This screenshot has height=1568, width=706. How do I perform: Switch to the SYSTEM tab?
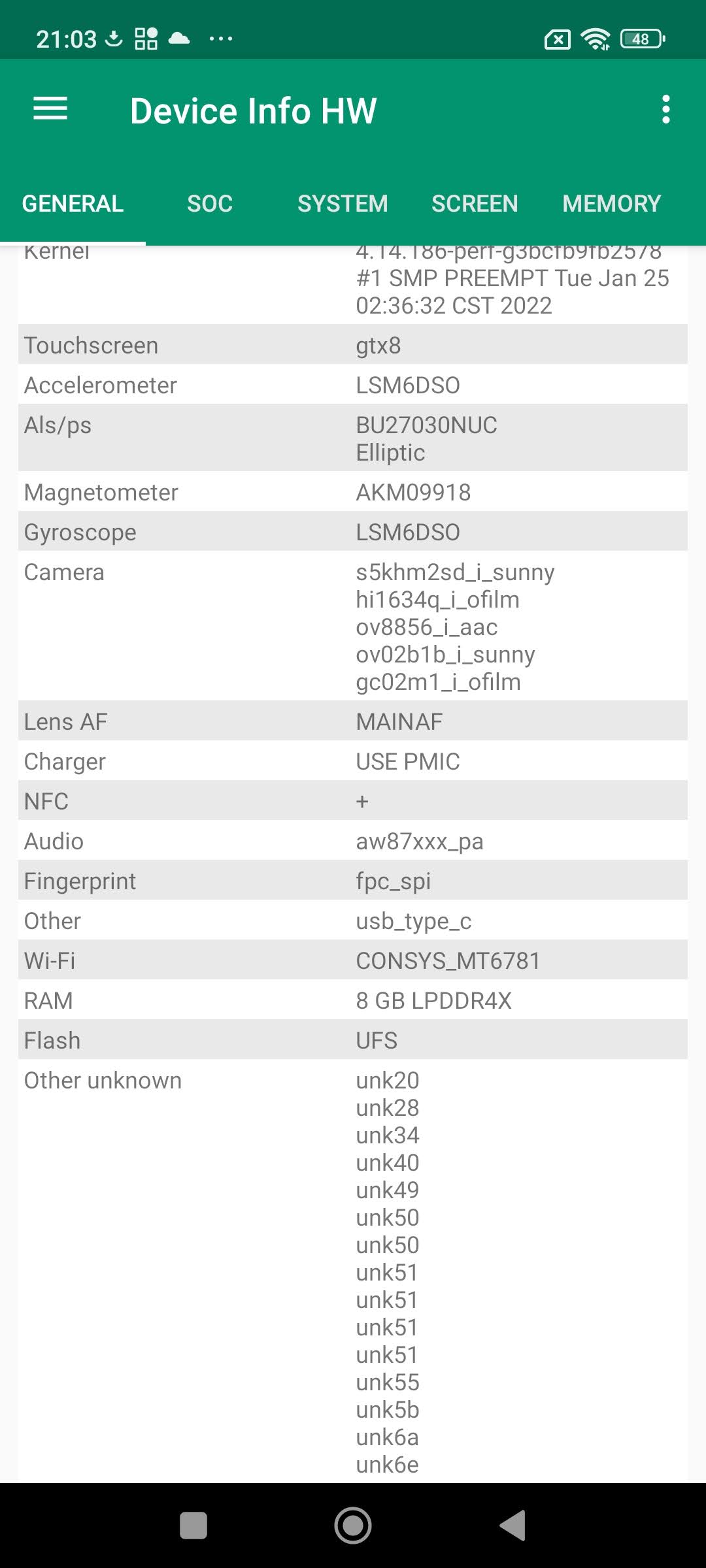(x=343, y=204)
